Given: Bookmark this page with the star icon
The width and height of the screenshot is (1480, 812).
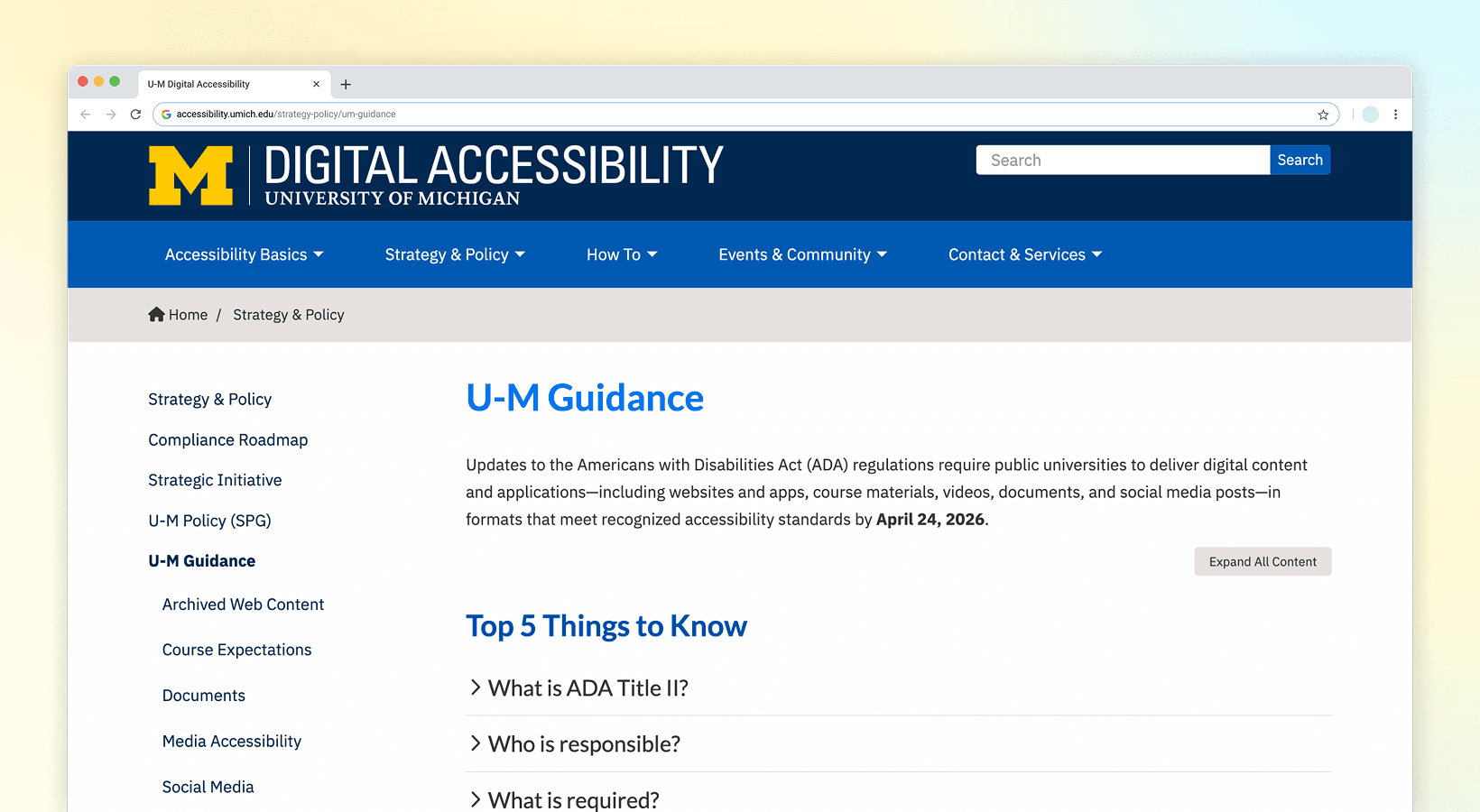Looking at the screenshot, I should (1323, 115).
